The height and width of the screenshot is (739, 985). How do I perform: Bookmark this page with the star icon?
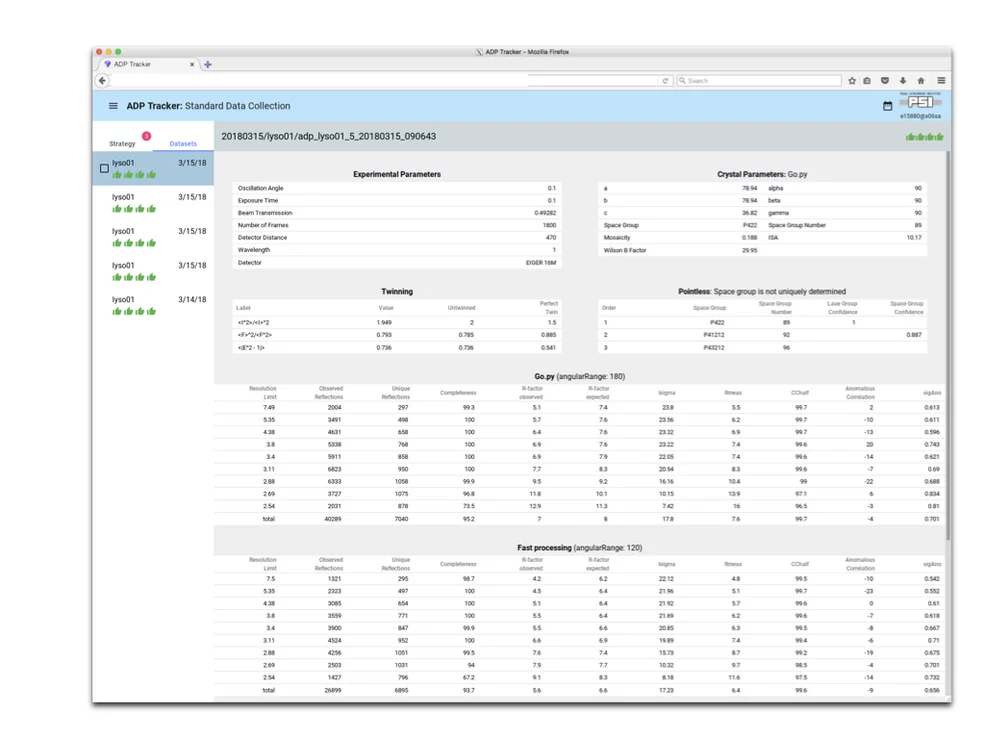852,80
